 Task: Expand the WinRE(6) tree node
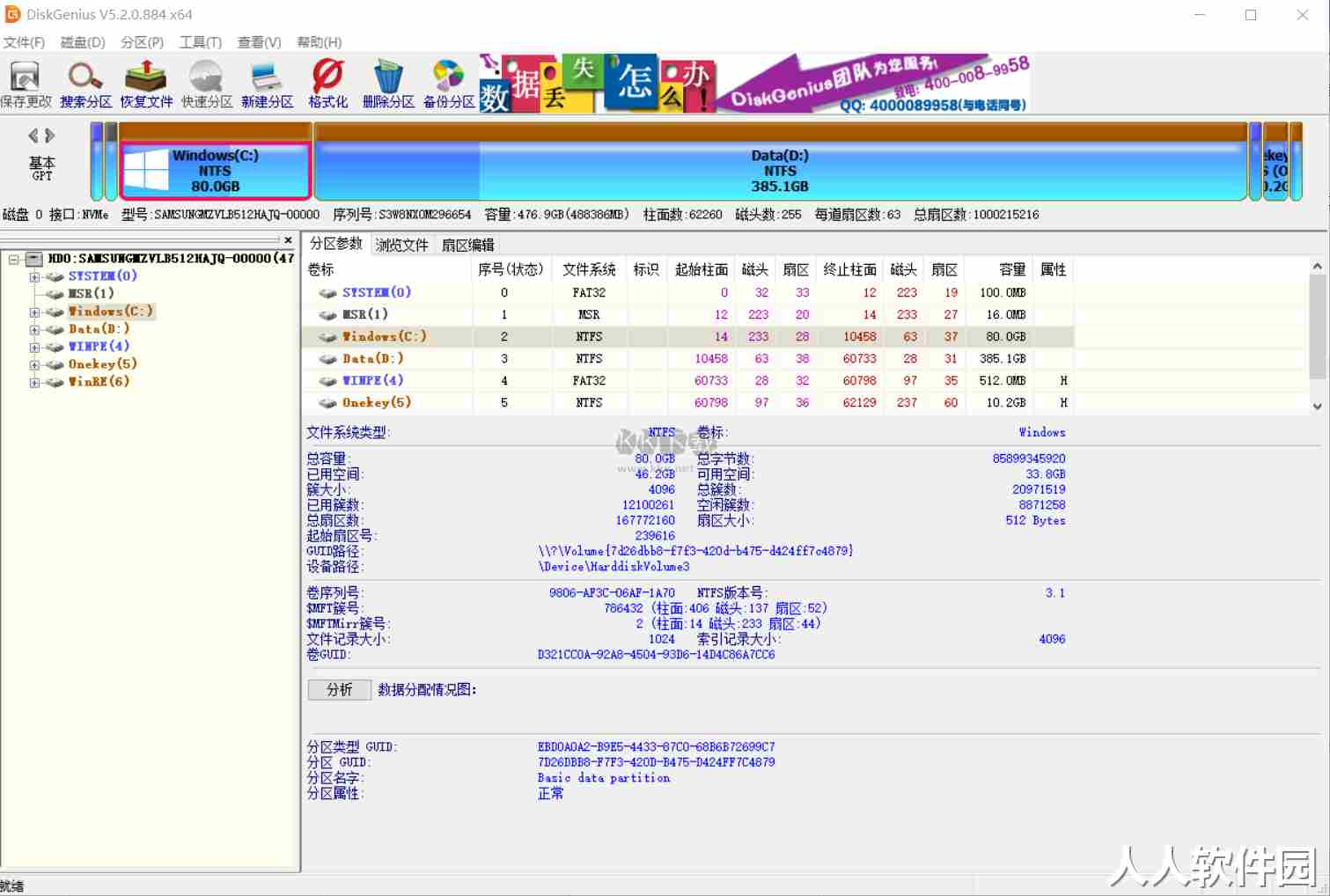tap(34, 382)
